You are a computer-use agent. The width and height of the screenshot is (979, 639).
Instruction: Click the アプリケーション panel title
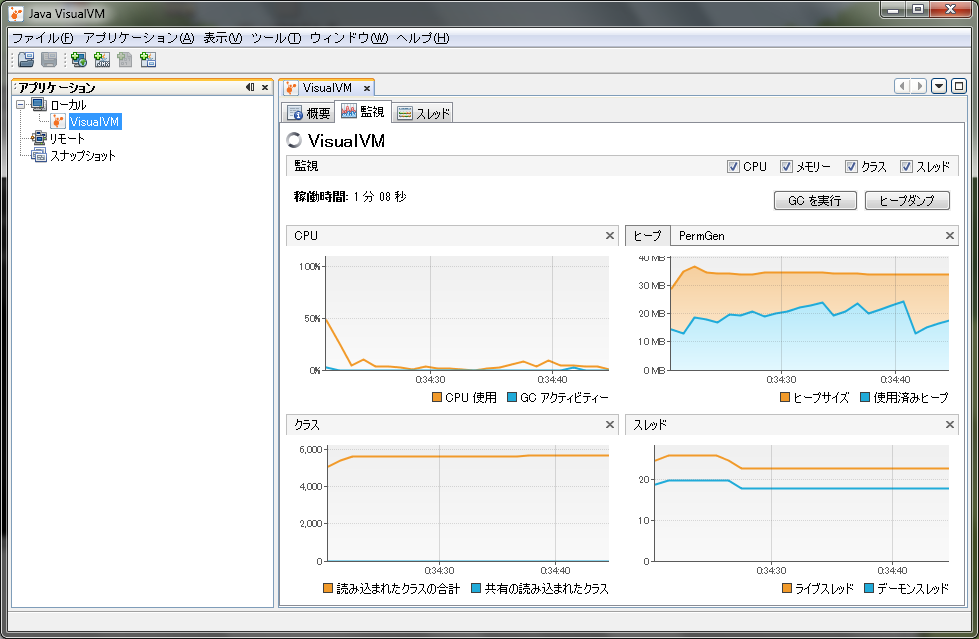pos(57,87)
